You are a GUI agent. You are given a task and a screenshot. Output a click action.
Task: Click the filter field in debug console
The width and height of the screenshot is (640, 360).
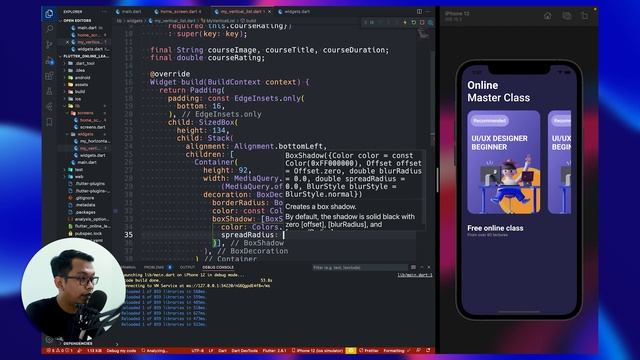360,267
